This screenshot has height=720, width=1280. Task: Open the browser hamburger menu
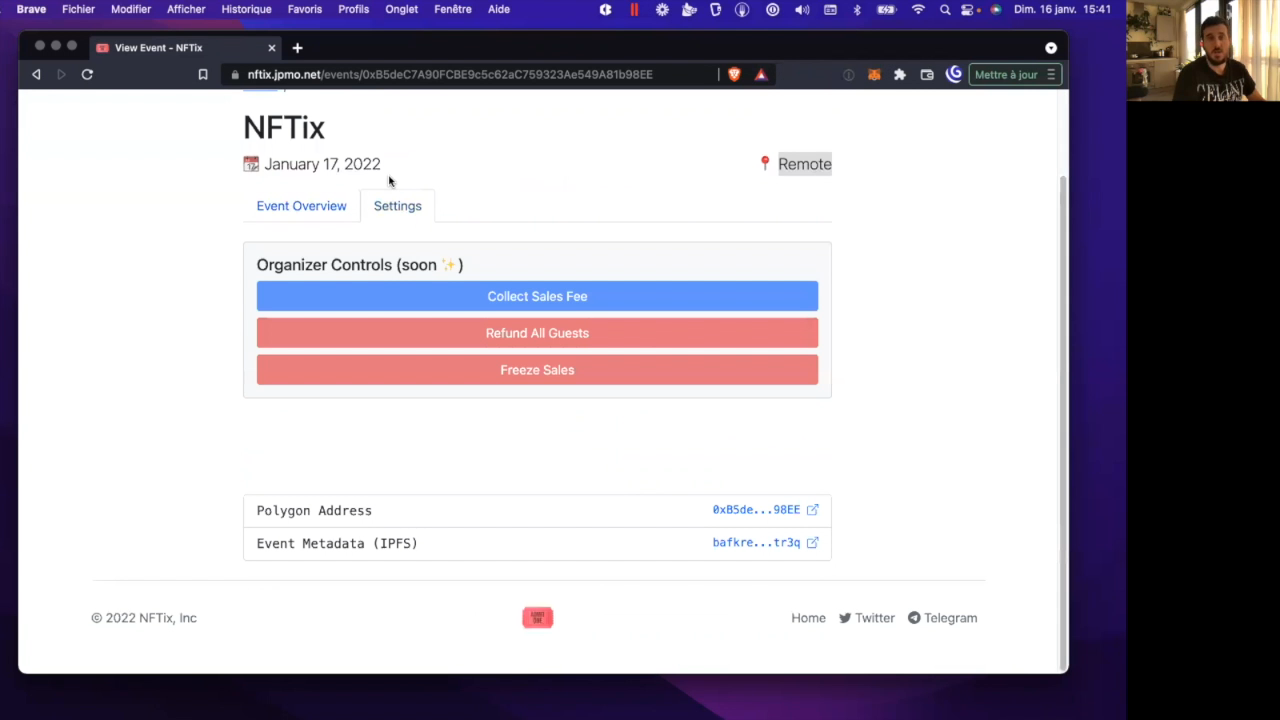tap(1051, 74)
